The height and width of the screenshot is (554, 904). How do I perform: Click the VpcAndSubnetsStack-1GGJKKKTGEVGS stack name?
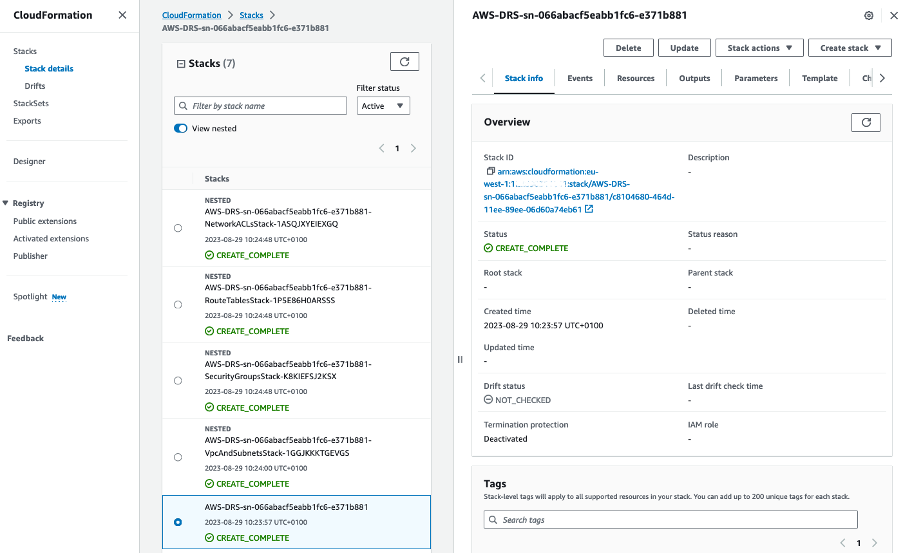(288, 447)
